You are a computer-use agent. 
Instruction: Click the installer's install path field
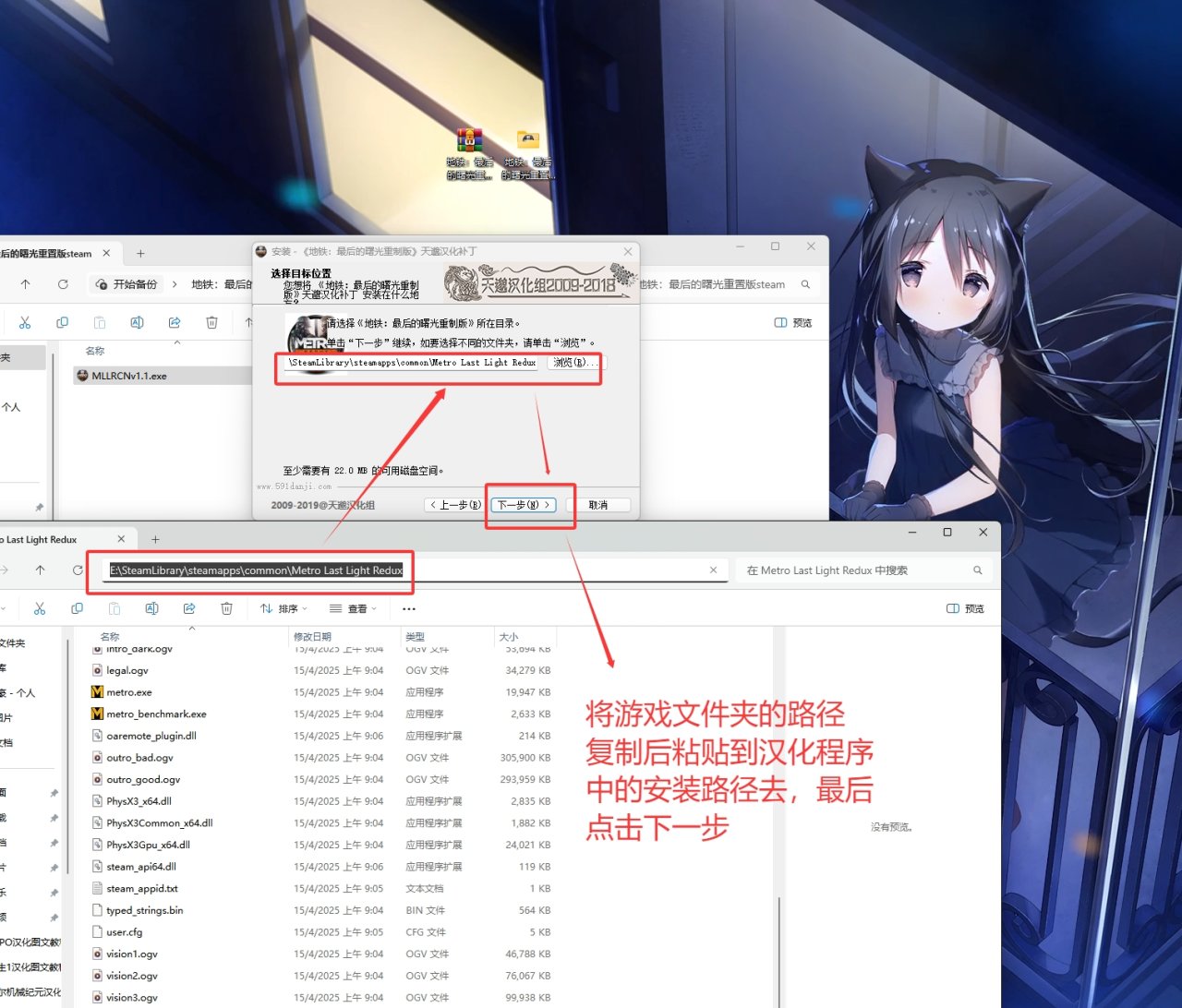click(412, 363)
